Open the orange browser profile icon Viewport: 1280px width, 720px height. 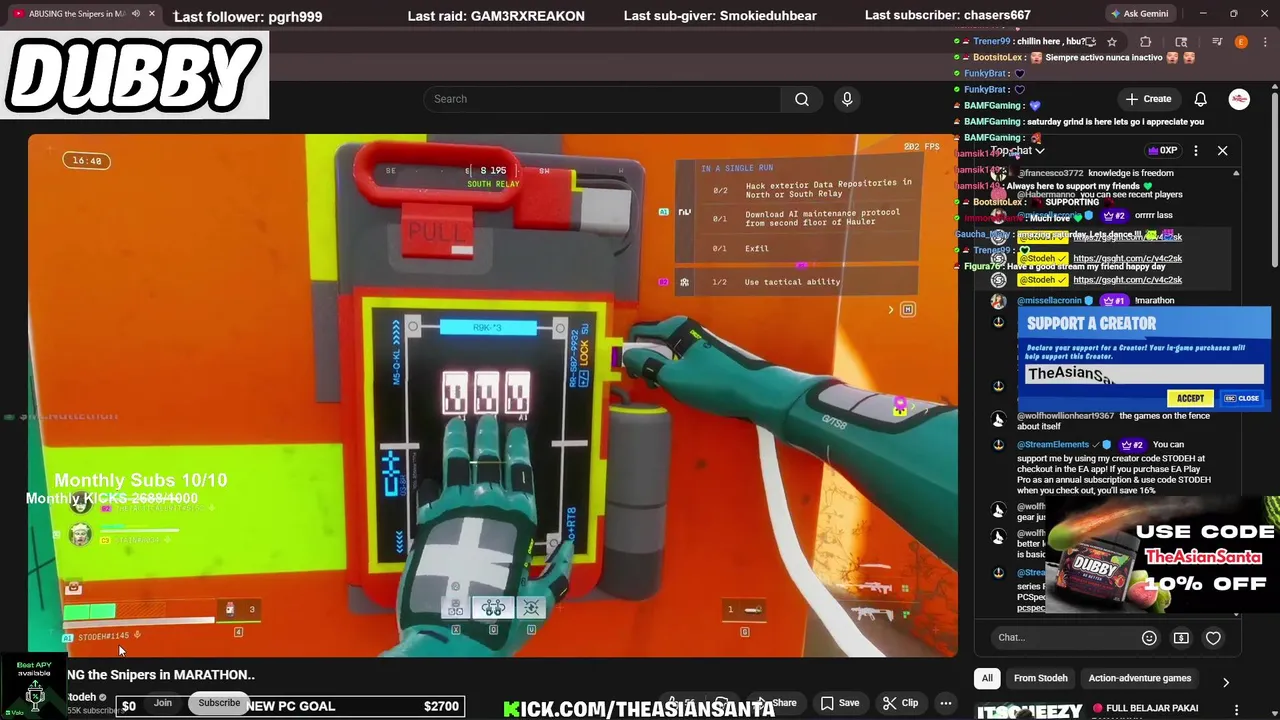point(1241,42)
